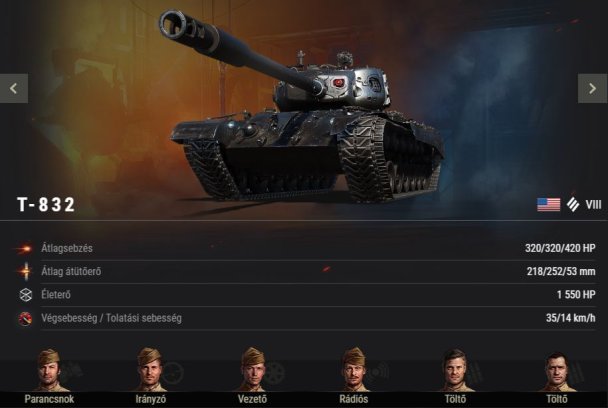Go to the previous tank image
The image size is (608, 408).
coord(14,88)
